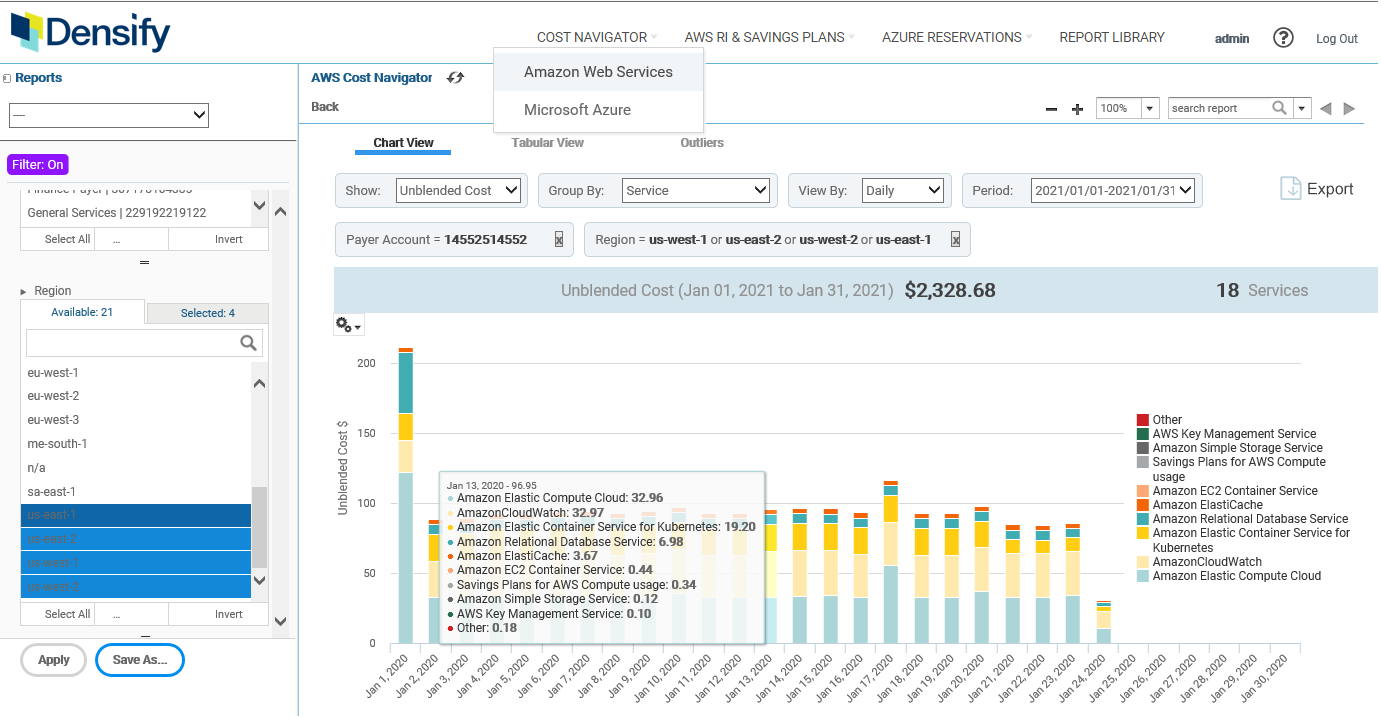Open the View By Daily dropdown
Viewport: 1381px width, 717px height.
click(902, 190)
